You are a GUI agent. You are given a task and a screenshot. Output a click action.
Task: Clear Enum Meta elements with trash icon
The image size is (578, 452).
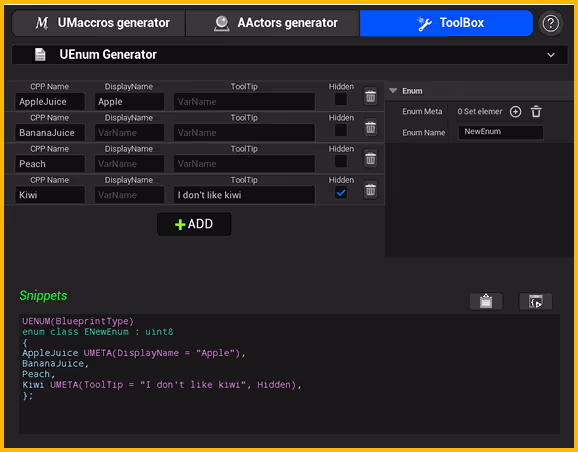coord(536,112)
